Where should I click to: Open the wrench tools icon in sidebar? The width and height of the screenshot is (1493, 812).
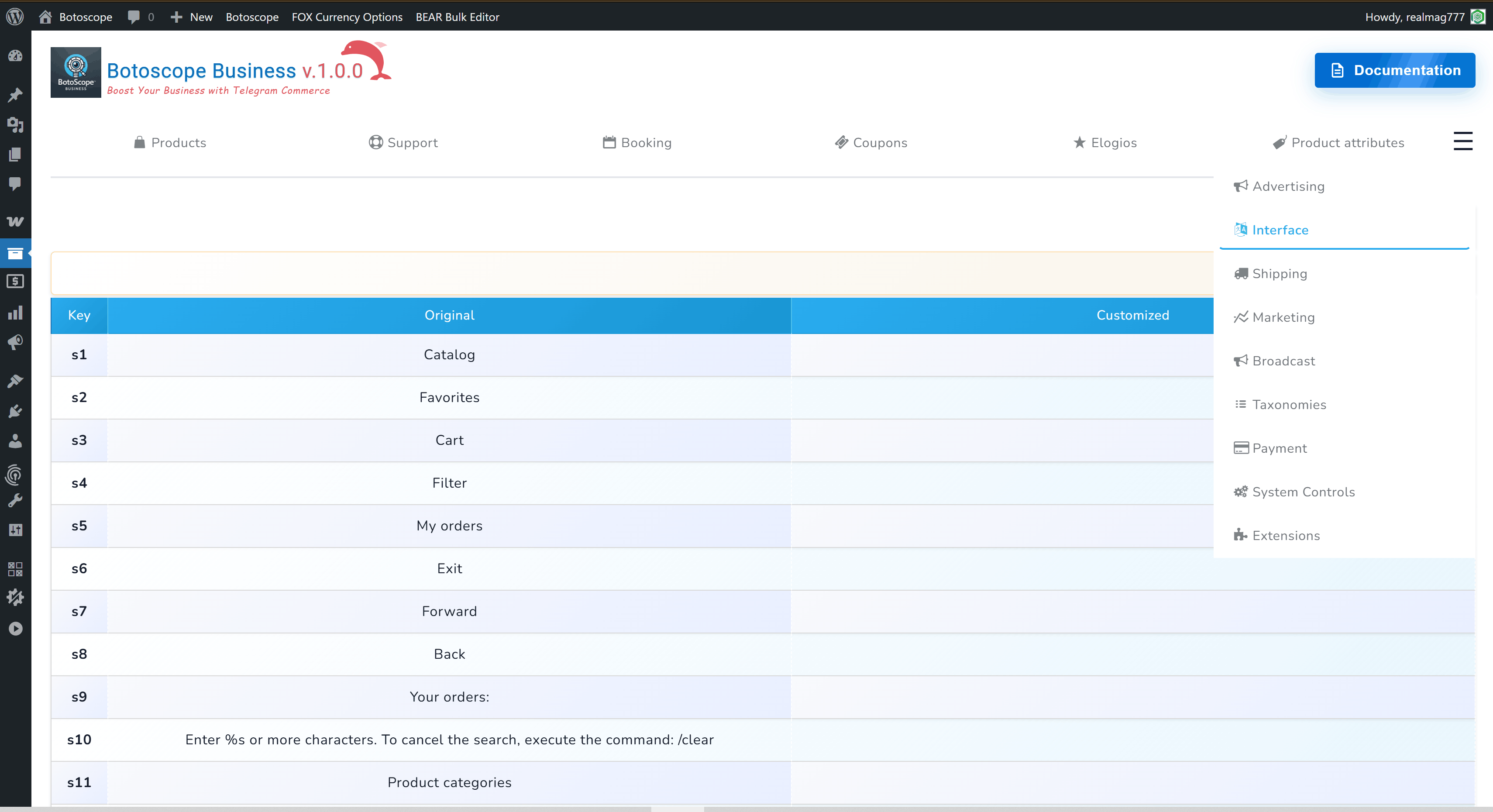16,500
